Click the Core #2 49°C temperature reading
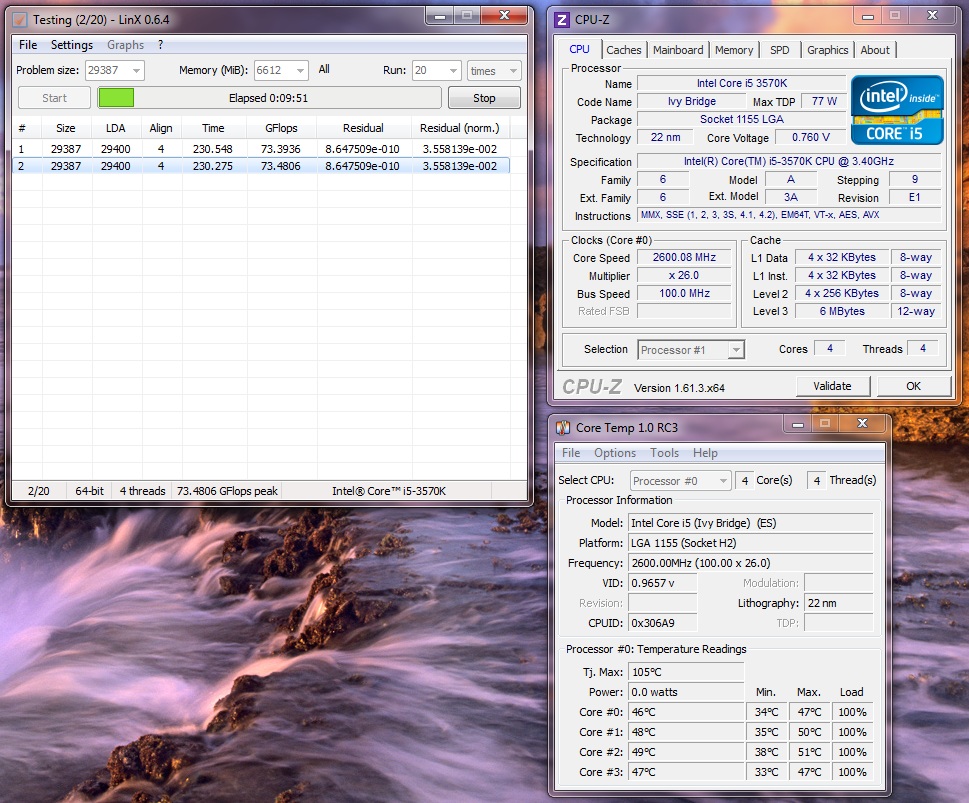The height and width of the screenshot is (803, 969). (686, 752)
